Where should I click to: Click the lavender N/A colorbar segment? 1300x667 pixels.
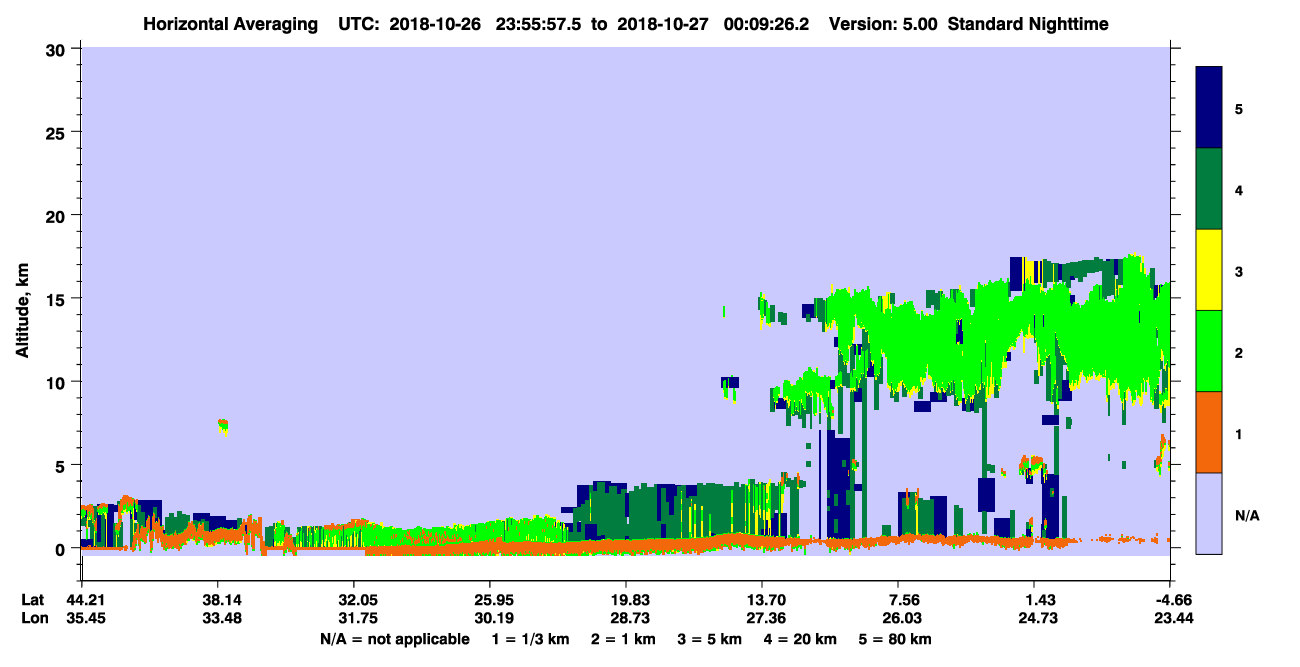(1209, 513)
